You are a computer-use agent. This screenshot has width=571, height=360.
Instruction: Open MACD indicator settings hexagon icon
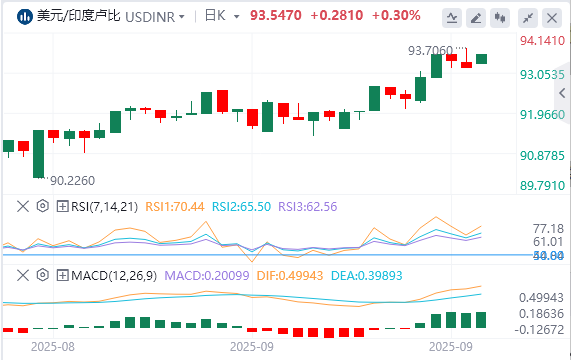(43, 275)
